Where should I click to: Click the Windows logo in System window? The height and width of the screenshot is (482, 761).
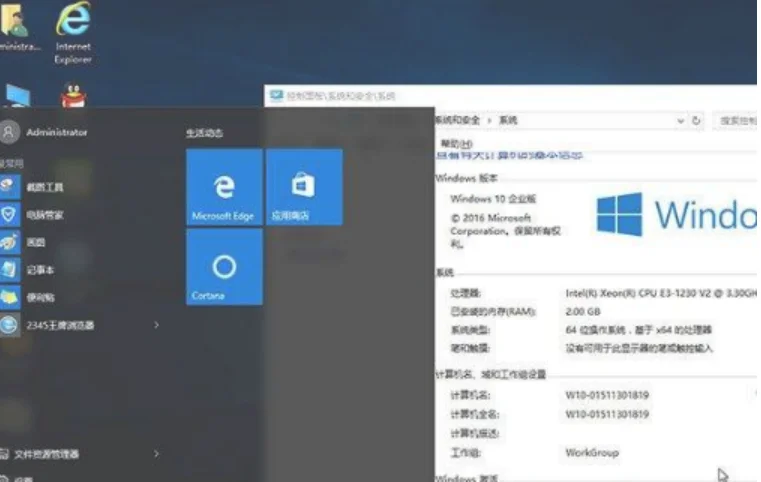pos(620,215)
